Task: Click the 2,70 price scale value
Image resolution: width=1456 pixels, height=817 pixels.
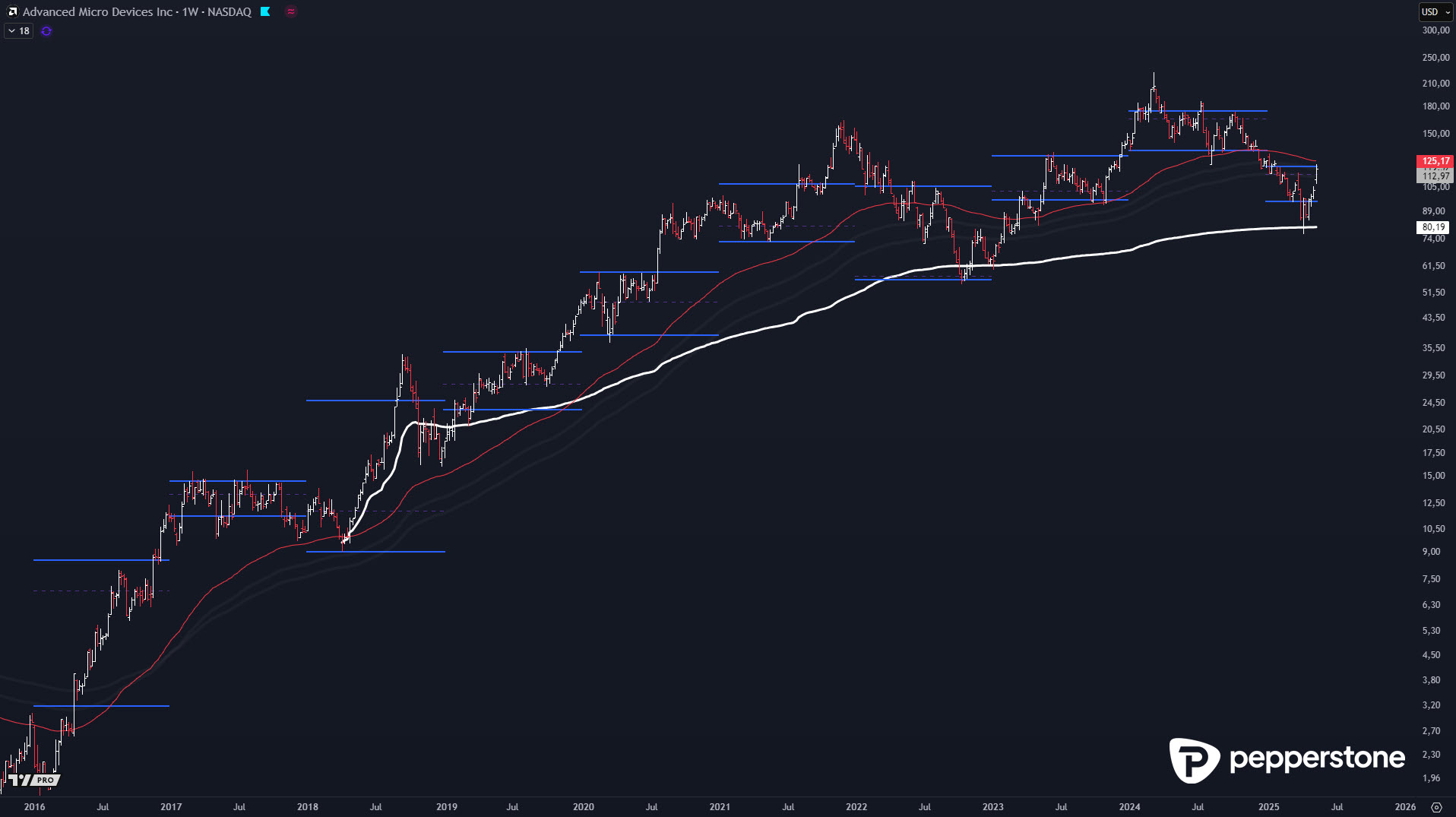Action: 1431,731
